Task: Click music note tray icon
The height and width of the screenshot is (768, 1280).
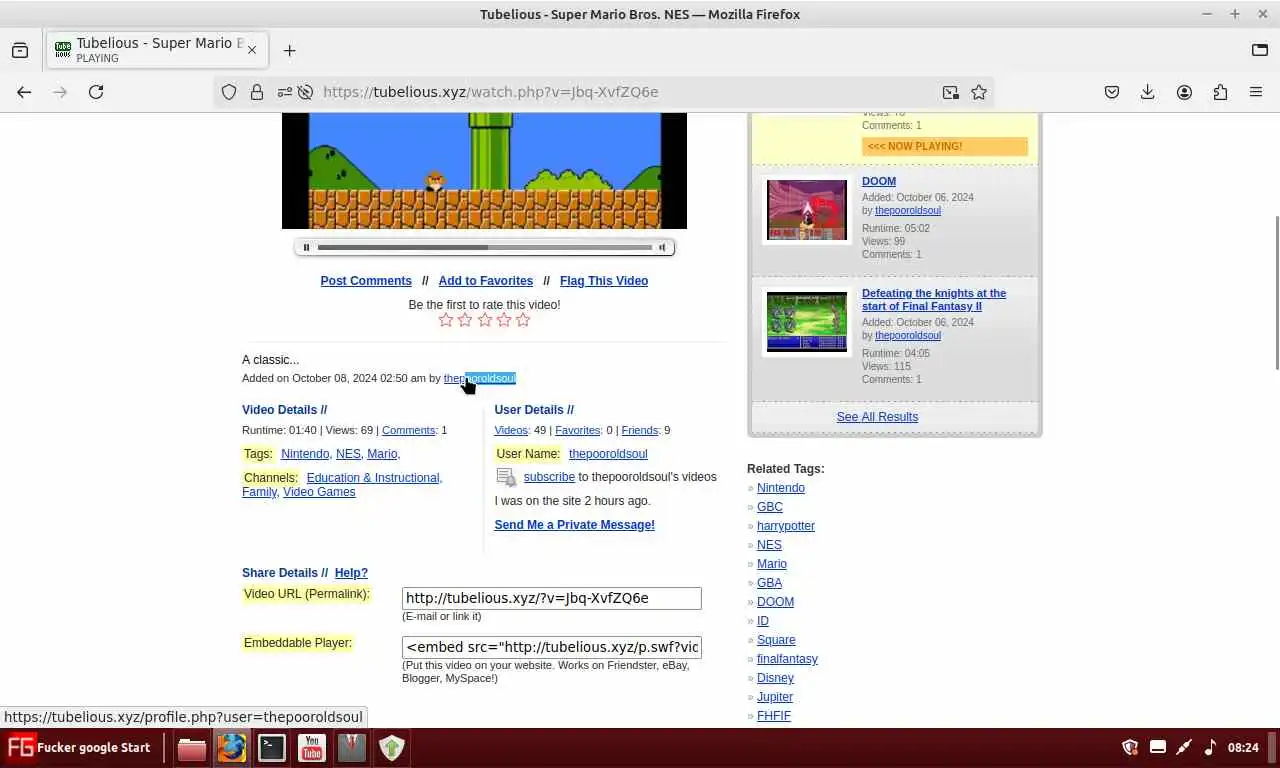Action: coord(1210,747)
